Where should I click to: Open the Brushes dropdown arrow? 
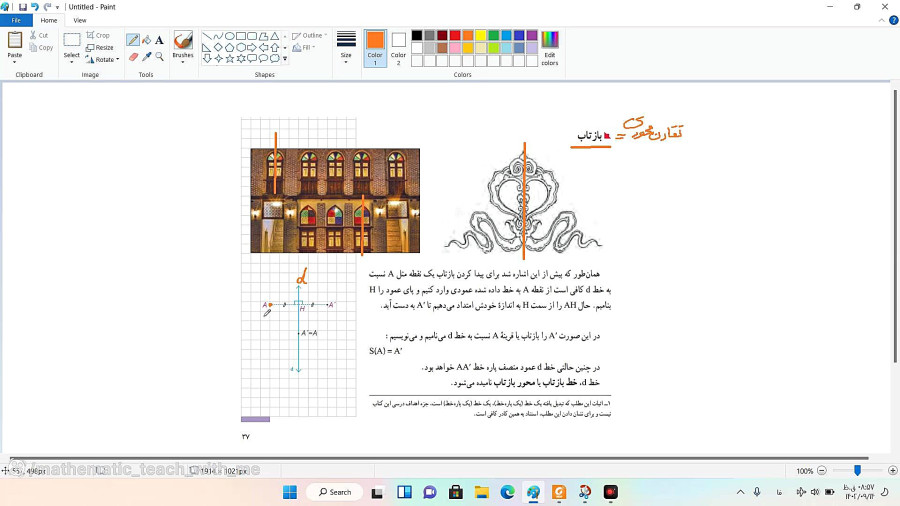point(183,61)
